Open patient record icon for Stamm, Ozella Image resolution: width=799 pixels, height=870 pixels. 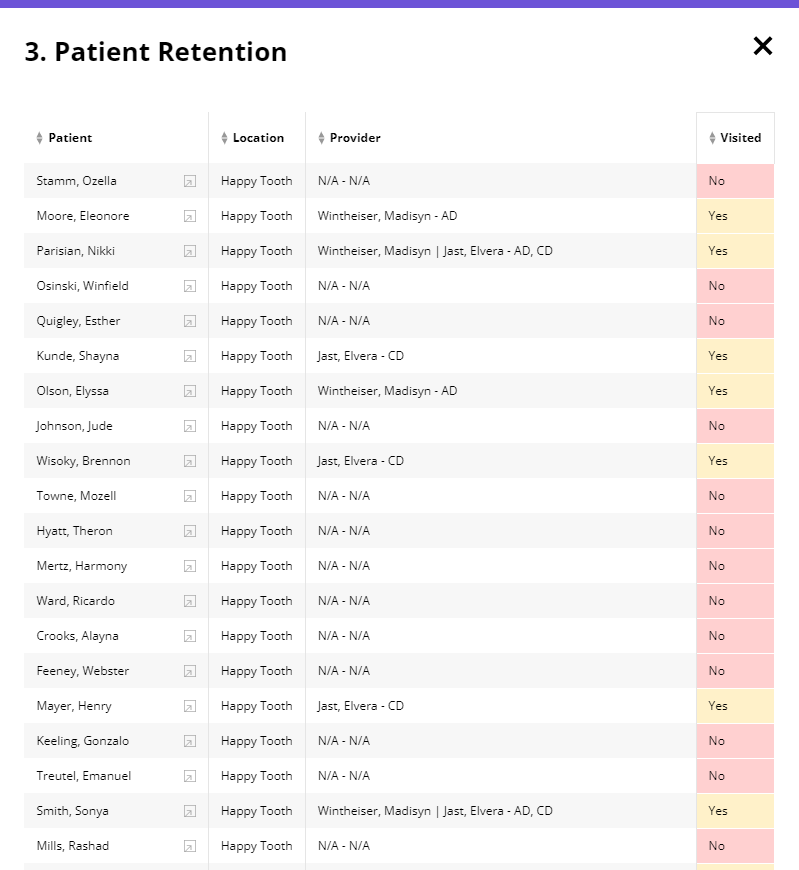pyautogui.click(x=190, y=181)
